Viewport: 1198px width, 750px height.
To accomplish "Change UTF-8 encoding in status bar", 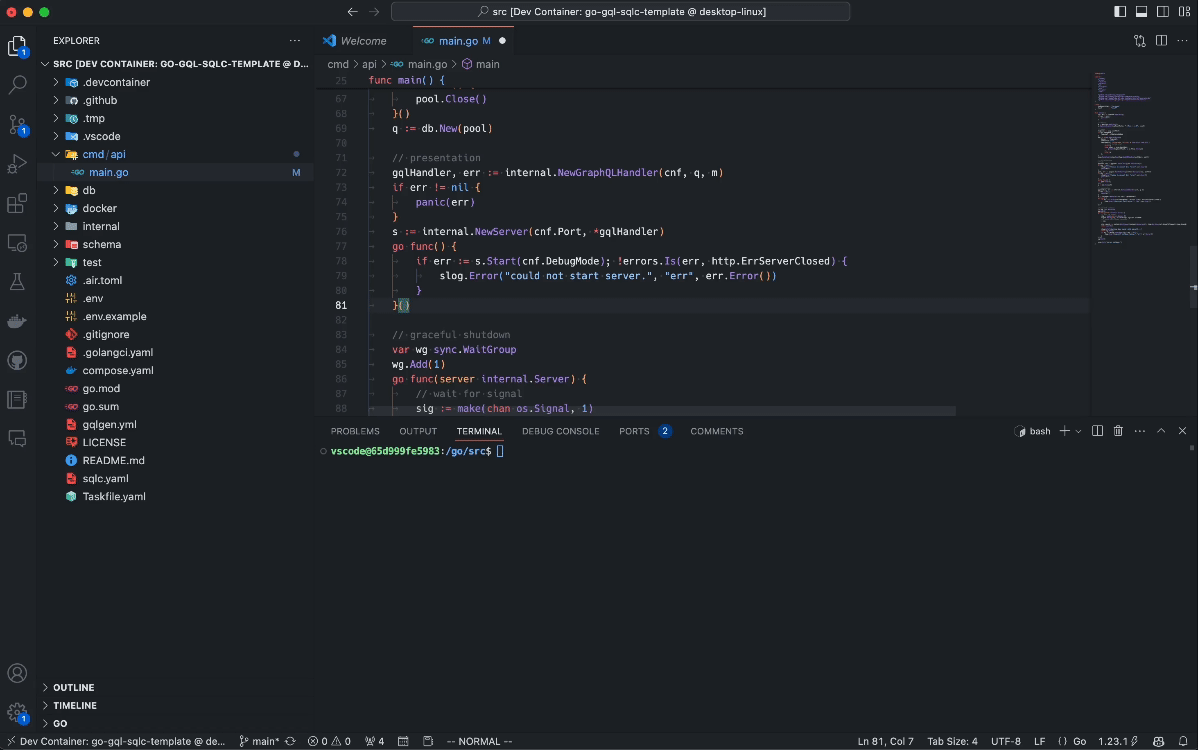I will tap(1005, 741).
